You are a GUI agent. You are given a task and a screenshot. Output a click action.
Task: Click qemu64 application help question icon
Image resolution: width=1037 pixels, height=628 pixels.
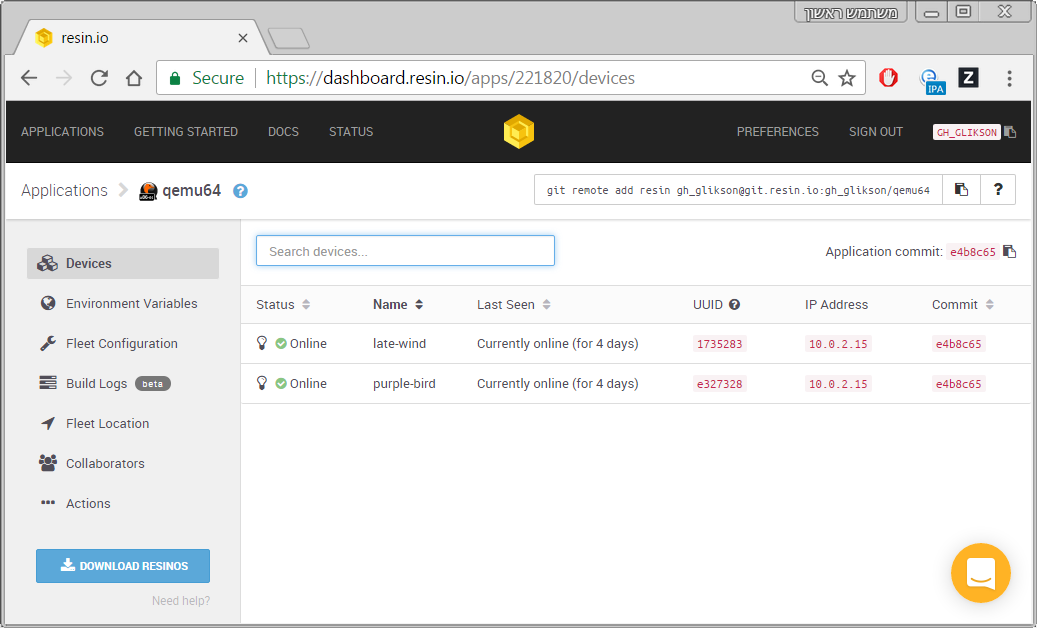click(x=241, y=191)
